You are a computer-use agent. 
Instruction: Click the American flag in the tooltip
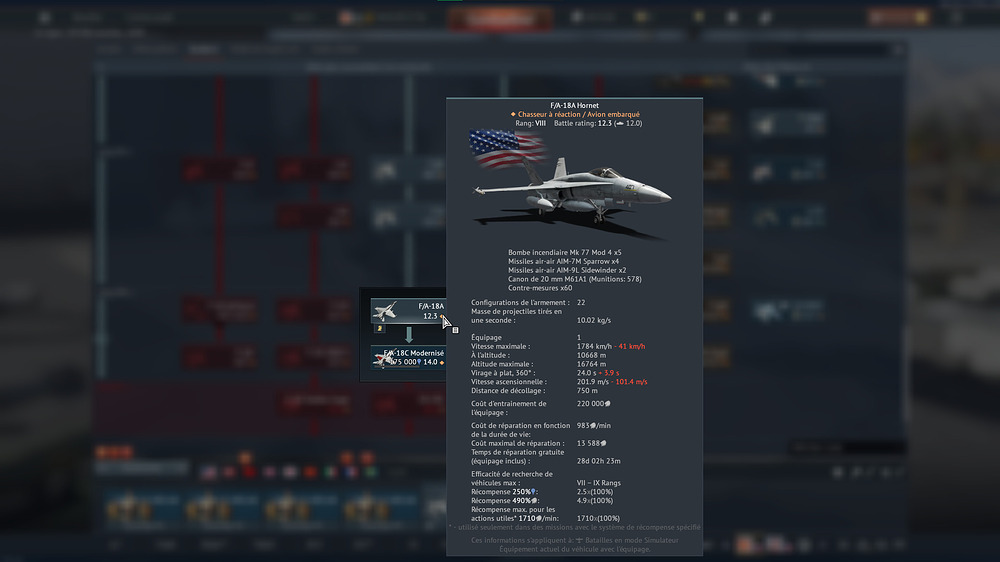[x=505, y=150]
